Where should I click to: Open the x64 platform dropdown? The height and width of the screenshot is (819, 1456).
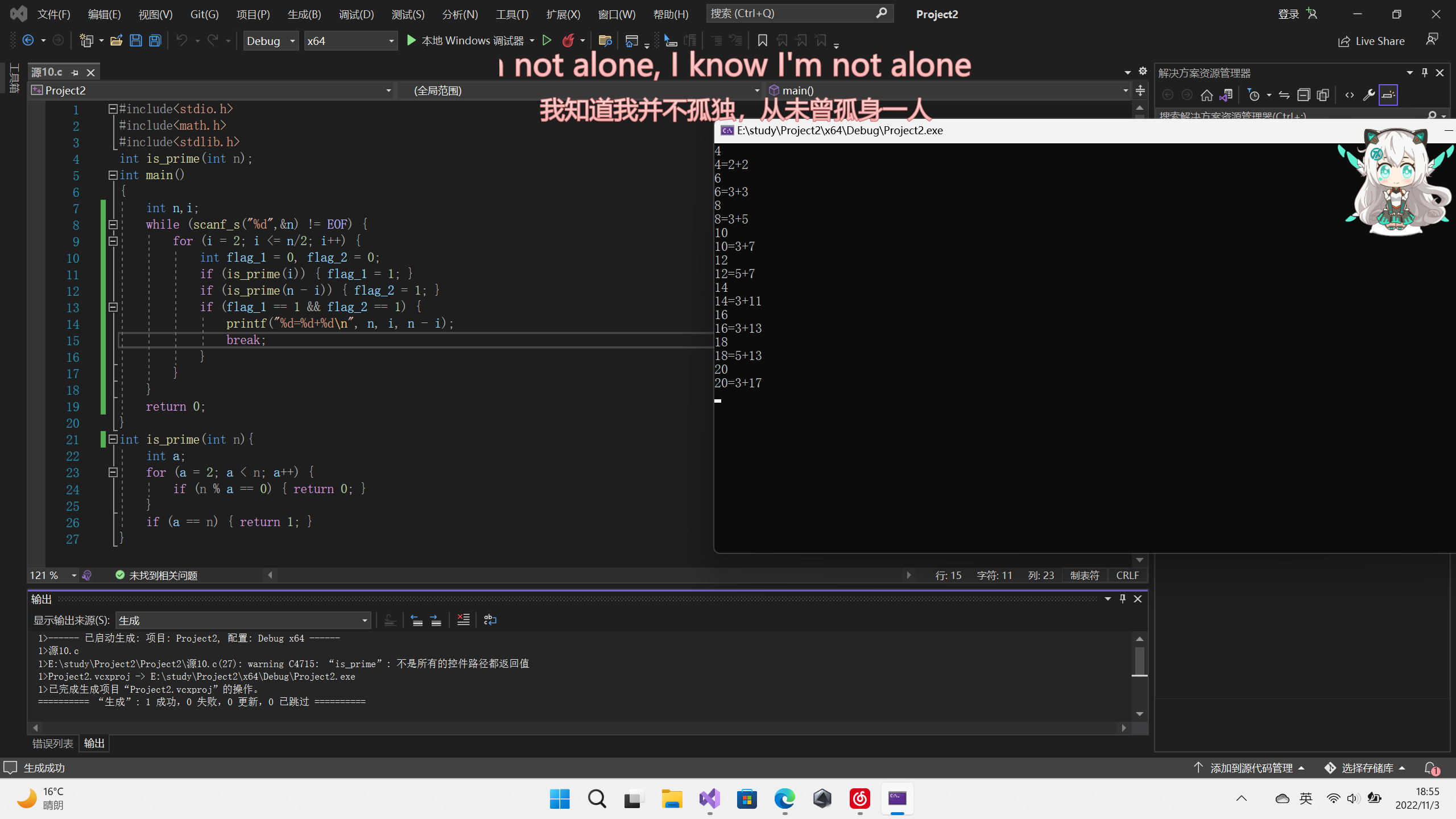tap(350, 41)
